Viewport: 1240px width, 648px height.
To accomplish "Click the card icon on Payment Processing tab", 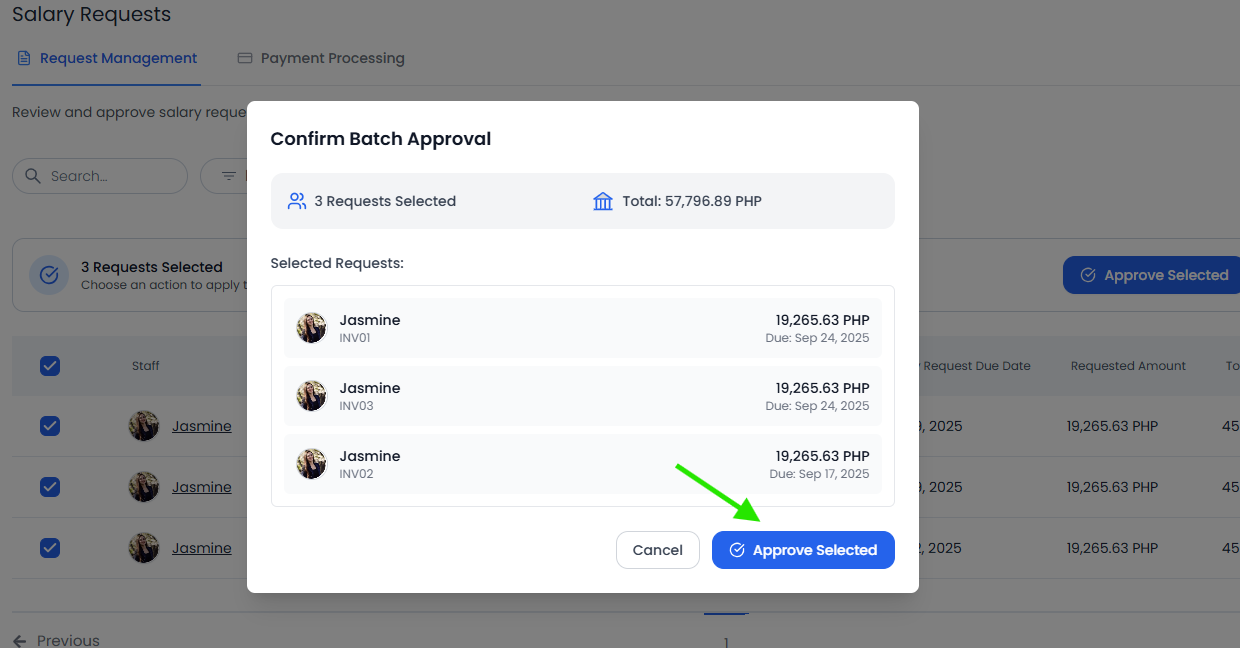I will pos(245,58).
